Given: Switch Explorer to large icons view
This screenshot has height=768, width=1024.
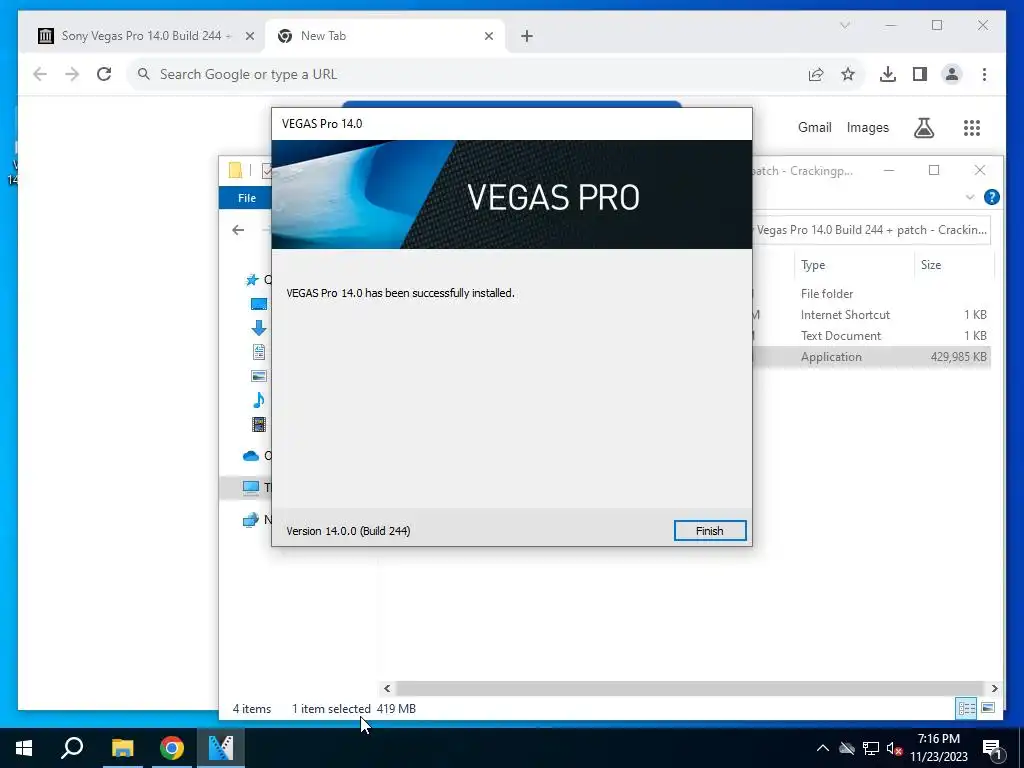Looking at the screenshot, I should click(988, 708).
